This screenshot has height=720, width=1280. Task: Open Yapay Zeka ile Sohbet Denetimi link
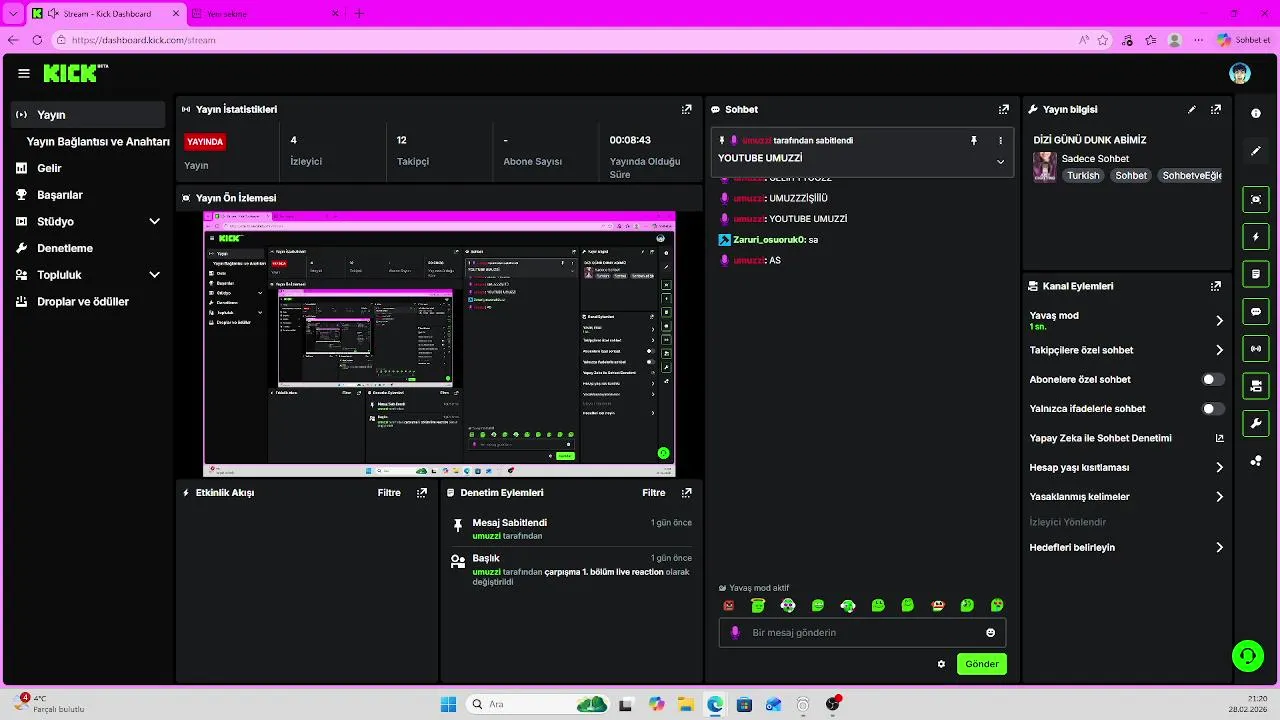pos(1126,438)
